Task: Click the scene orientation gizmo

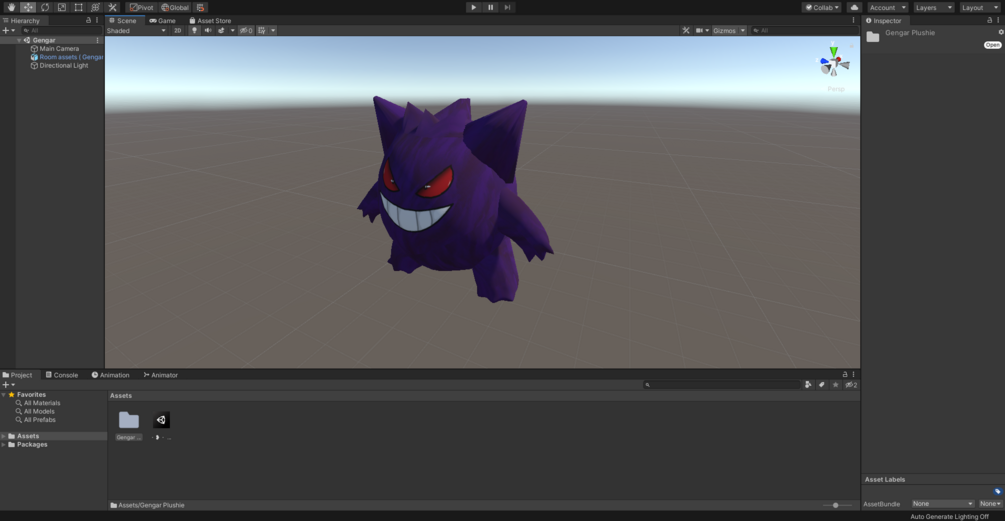Action: pyautogui.click(x=834, y=62)
